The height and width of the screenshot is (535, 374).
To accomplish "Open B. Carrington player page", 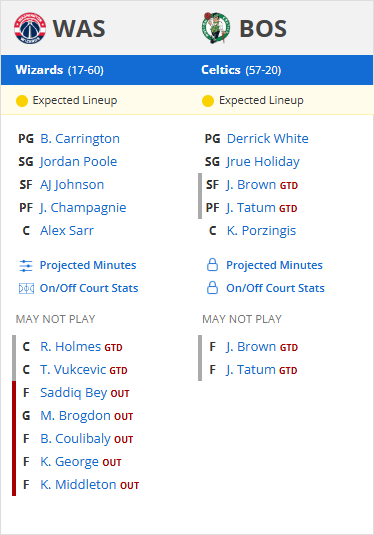I will (x=80, y=139).
